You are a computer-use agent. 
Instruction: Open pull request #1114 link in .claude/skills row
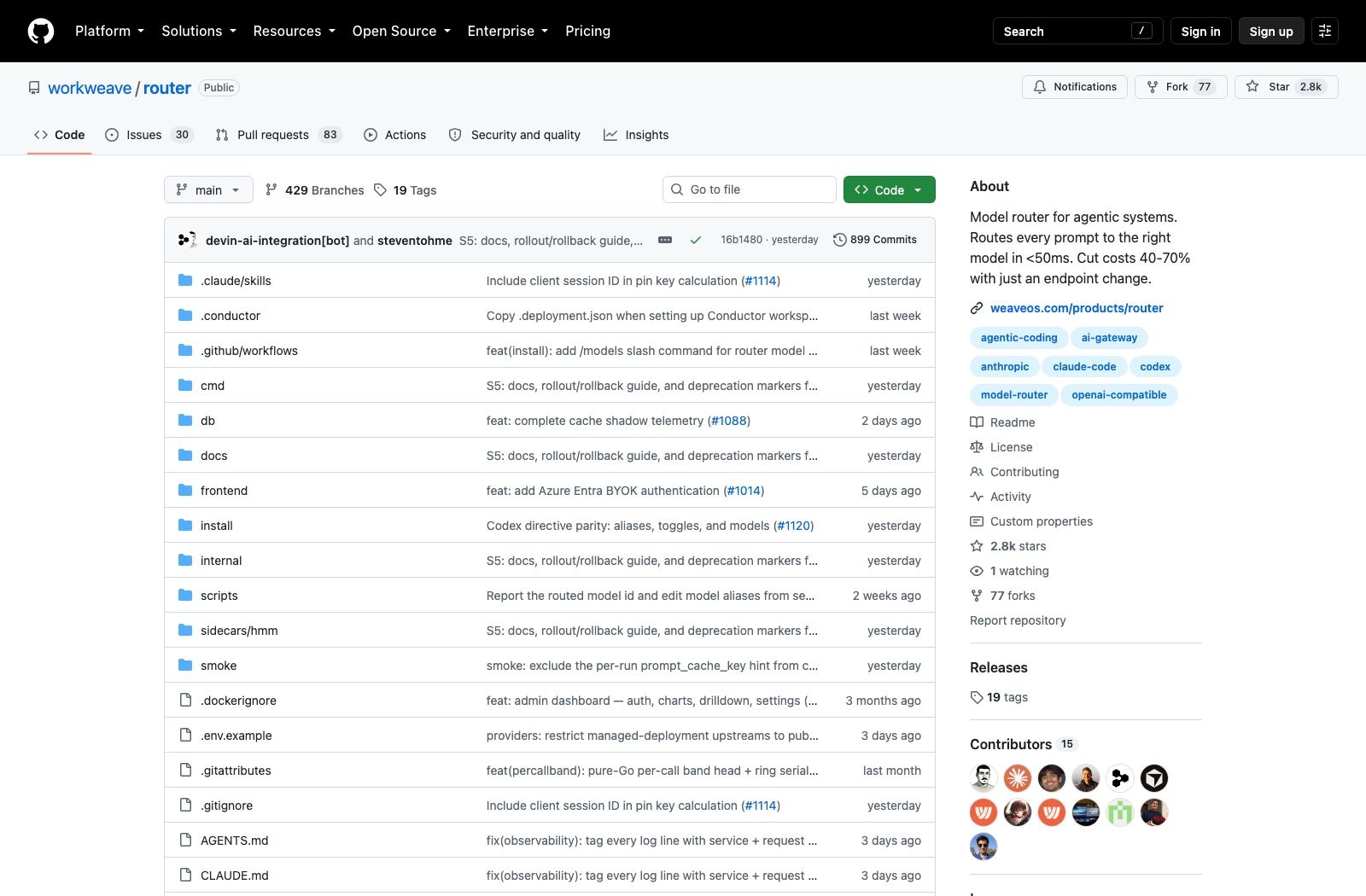(761, 281)
